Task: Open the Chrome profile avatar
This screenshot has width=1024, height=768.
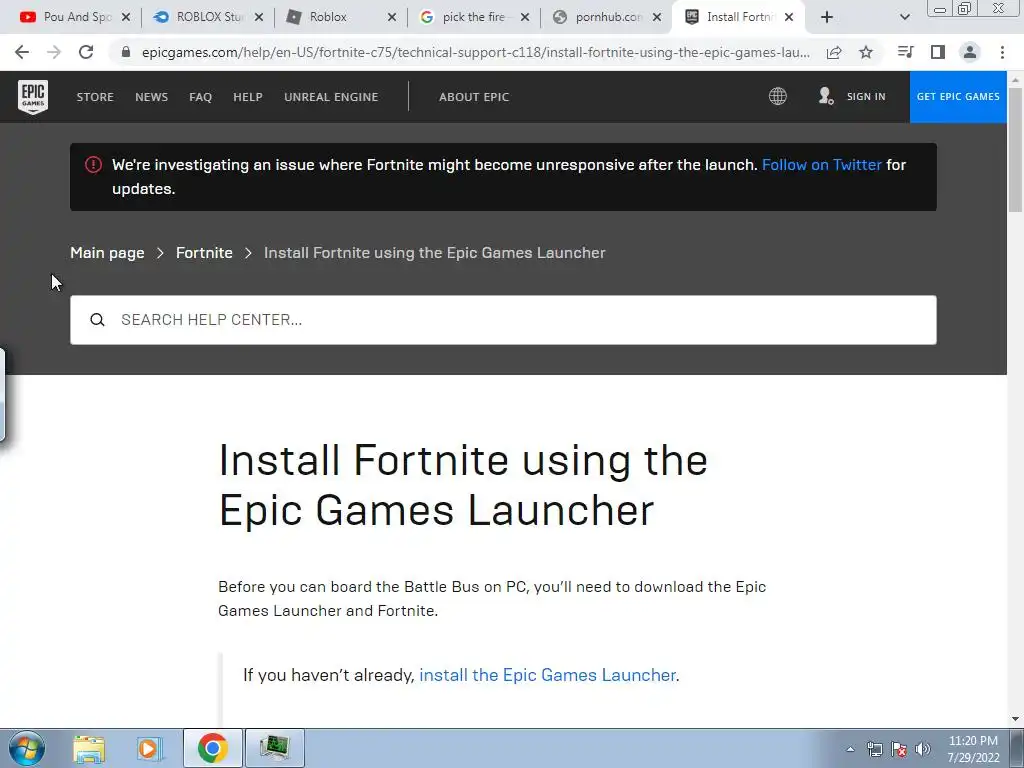Action: coord(970,52)
